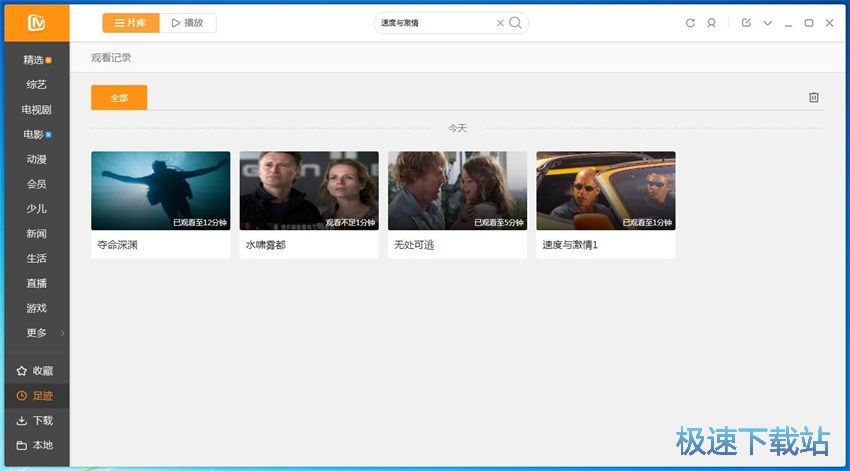Viewport: 850px width, 471px height.
Task: Open the 夺命深渊 diver thumbnail
Action: point(160,191)
